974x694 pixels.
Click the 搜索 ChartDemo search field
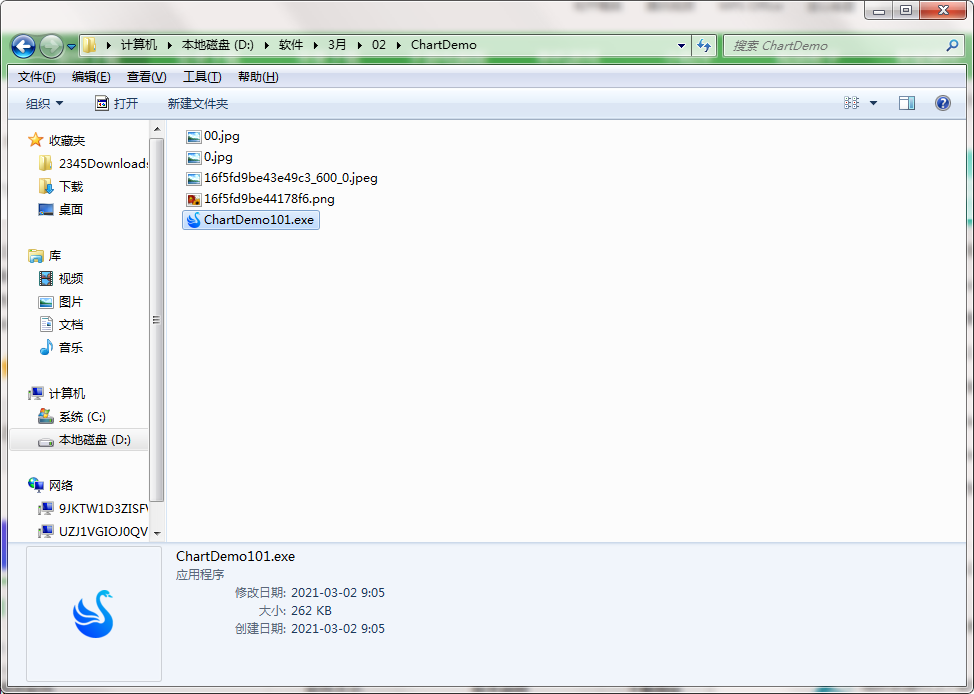pyautogui.click(x=835, y=46)
